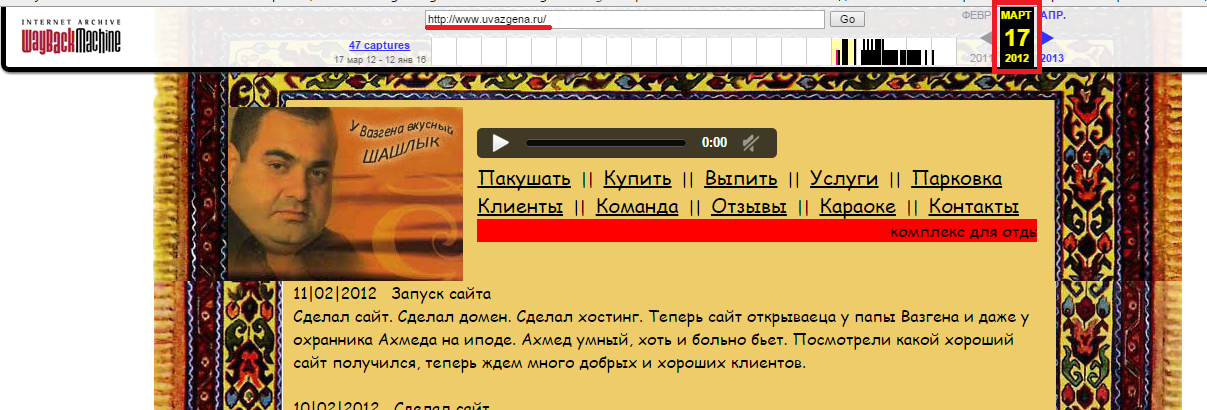Open the Парковка menu item
Screen dimensions: 1207x410
pos(957,179)
